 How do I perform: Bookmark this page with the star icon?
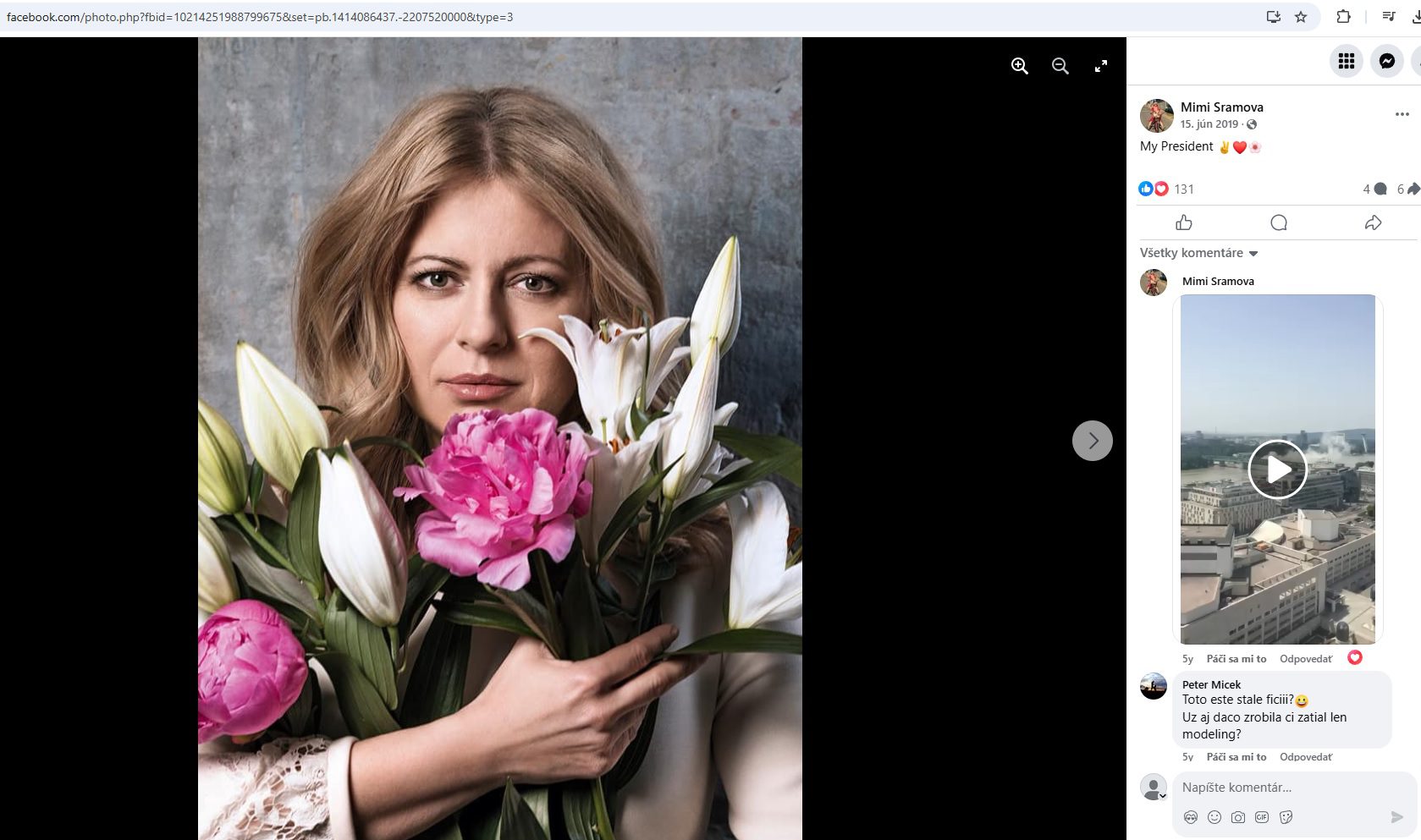click(1301, 17)
